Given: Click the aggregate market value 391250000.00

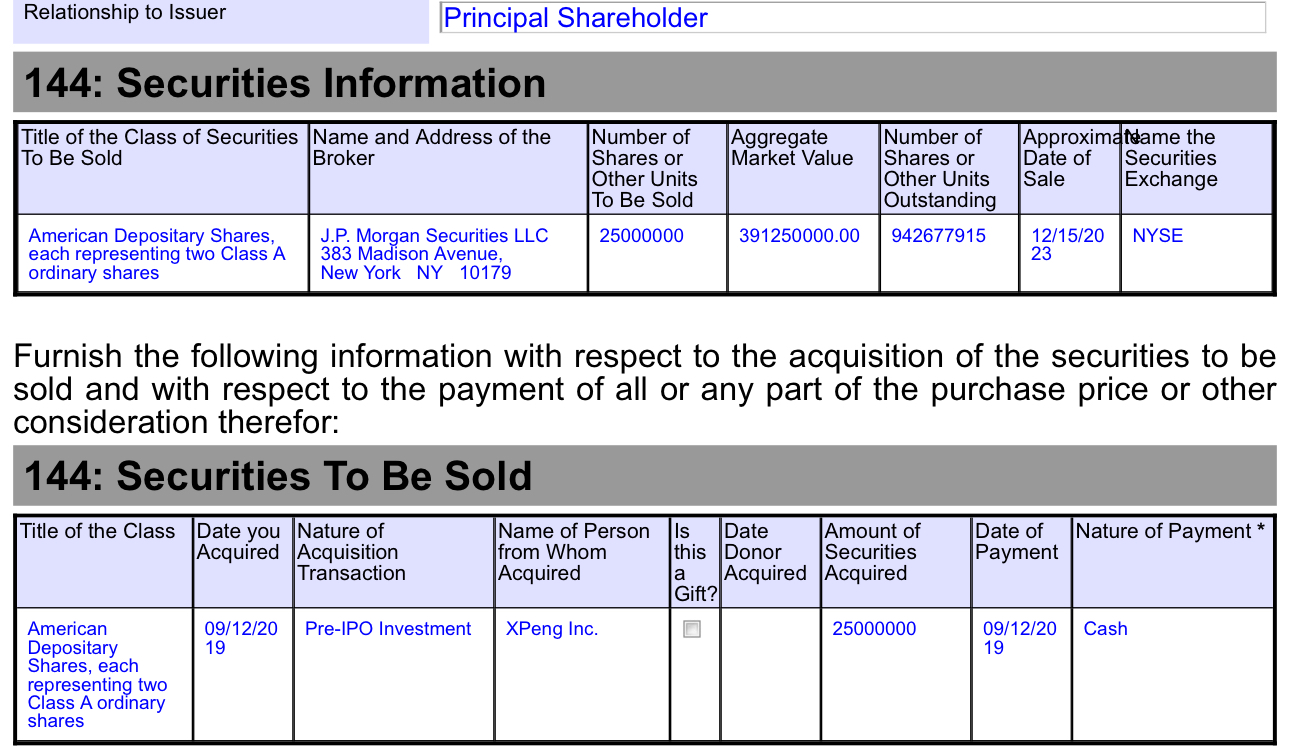Looking at the screenshot, I should pyautogui.click(x=799, y=236).
